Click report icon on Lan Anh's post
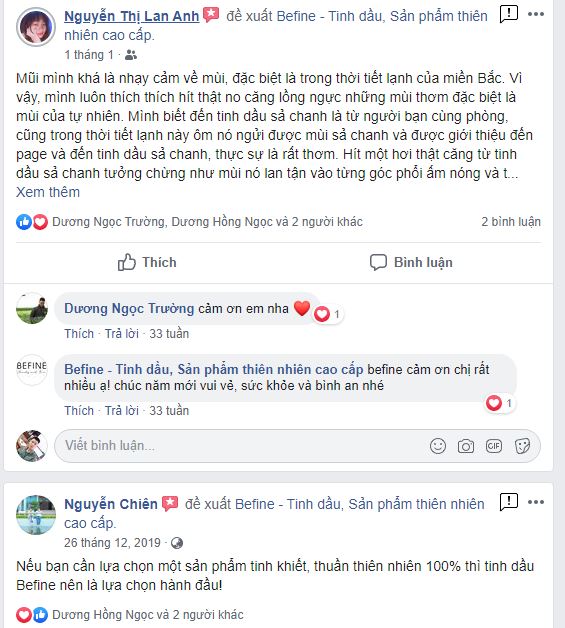The width and height of the screenshot is (565, 628). coord(509,14)
